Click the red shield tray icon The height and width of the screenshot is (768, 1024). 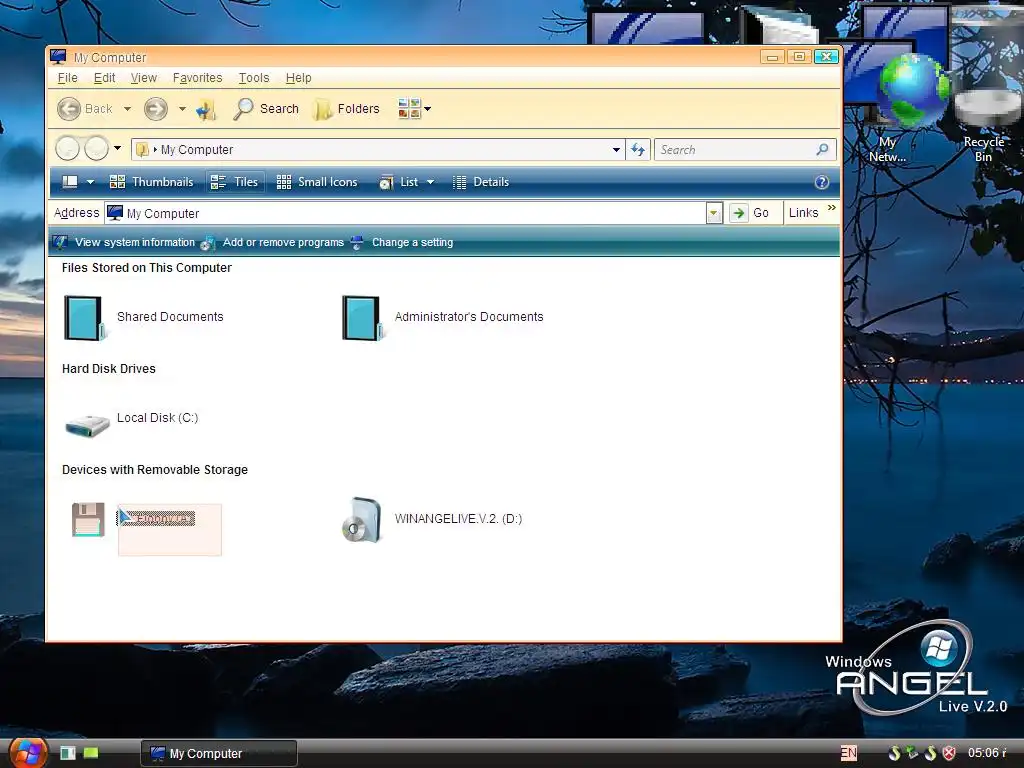tap(949, 753)
